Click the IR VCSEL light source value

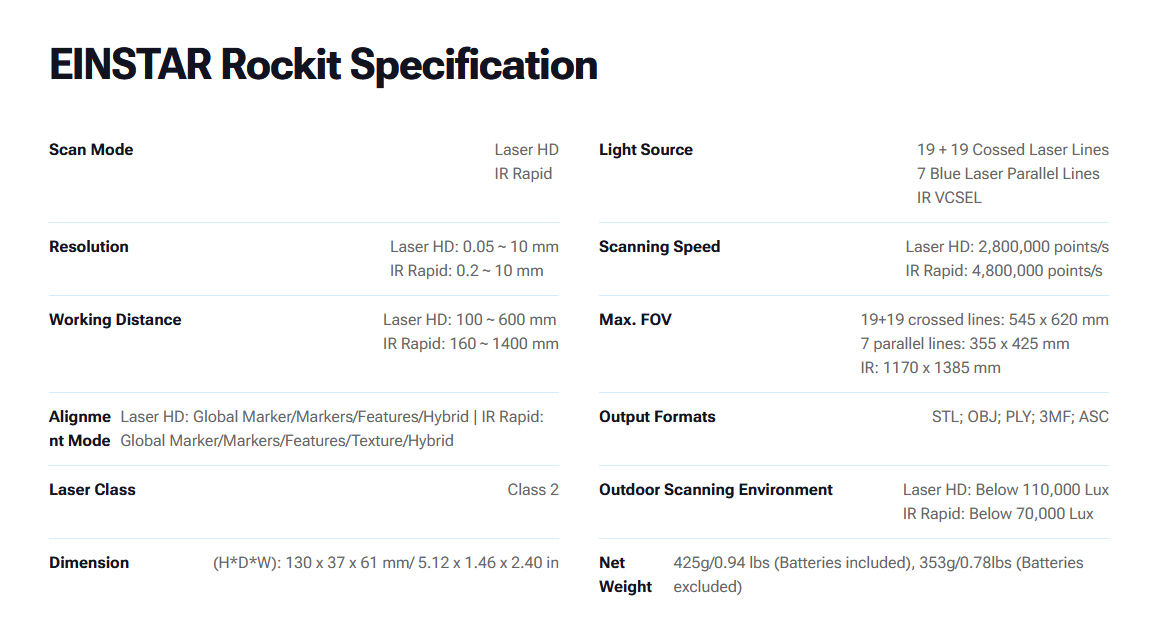pos(949,198)
